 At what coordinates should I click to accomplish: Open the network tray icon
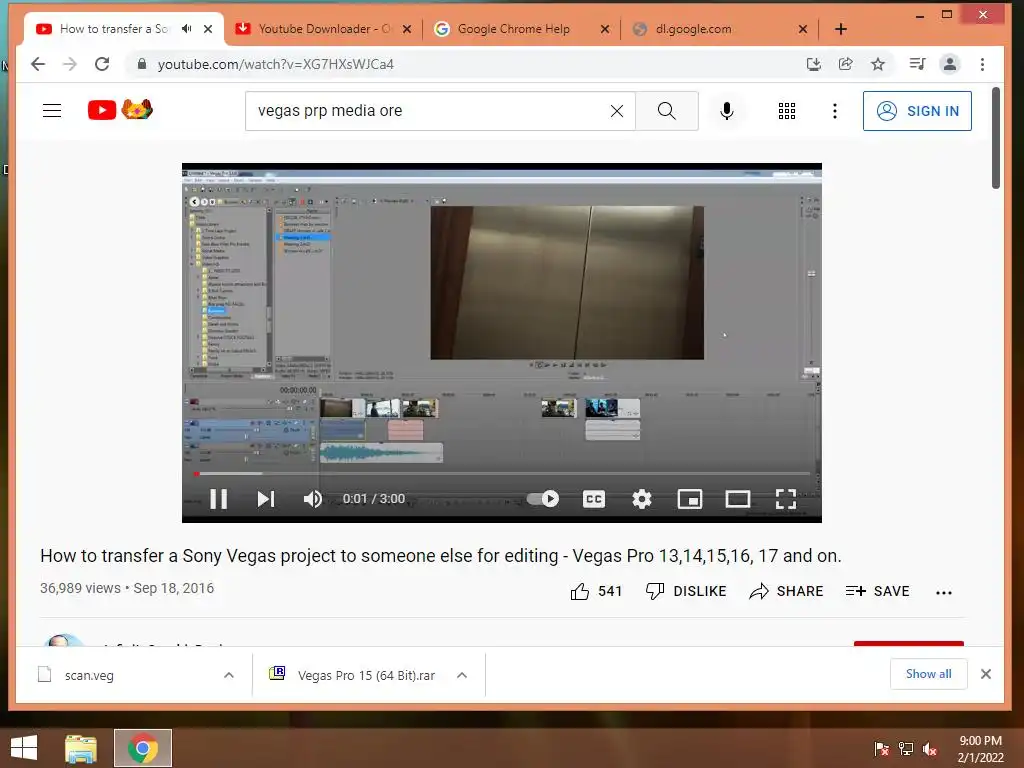pos(906,749)
